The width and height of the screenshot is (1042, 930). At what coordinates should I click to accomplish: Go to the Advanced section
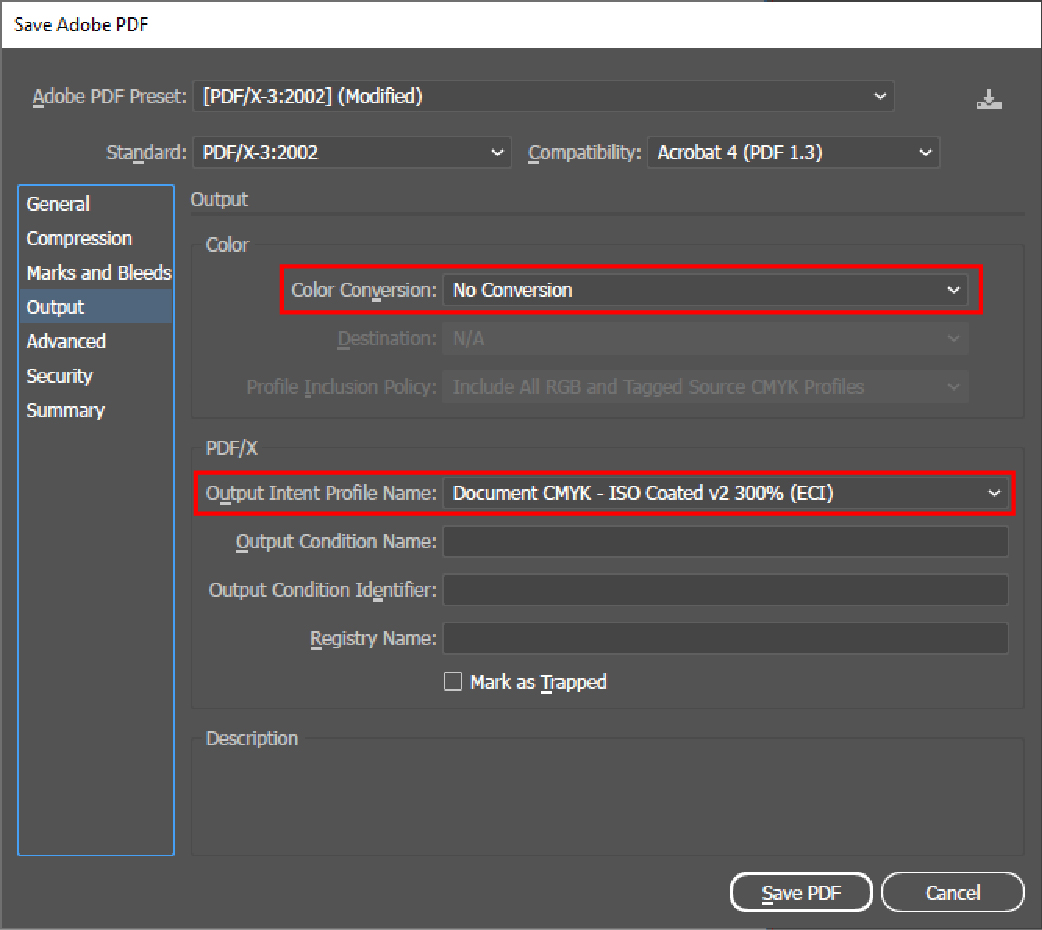point(66,342)
